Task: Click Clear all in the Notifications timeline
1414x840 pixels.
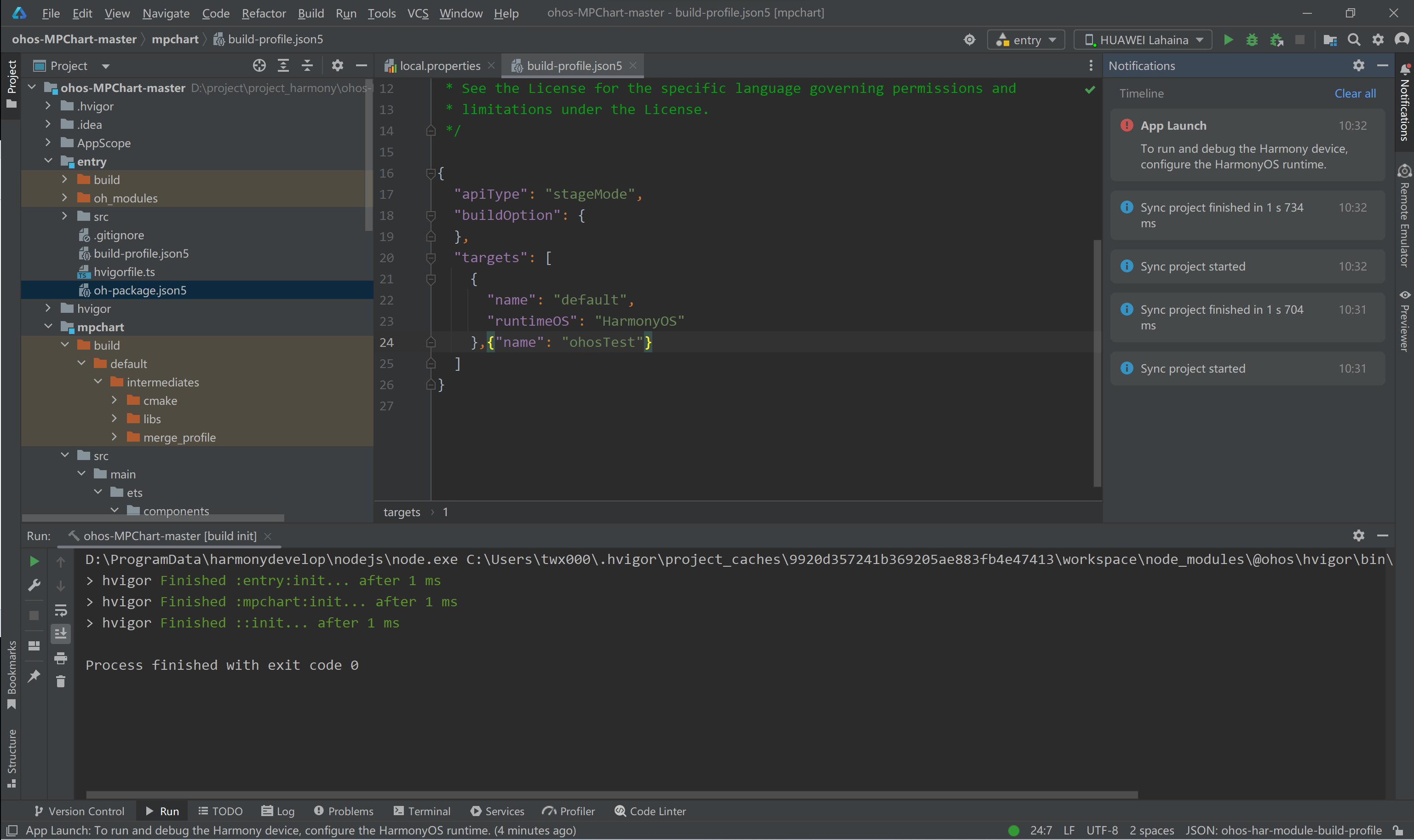Action: point(1355,93)
